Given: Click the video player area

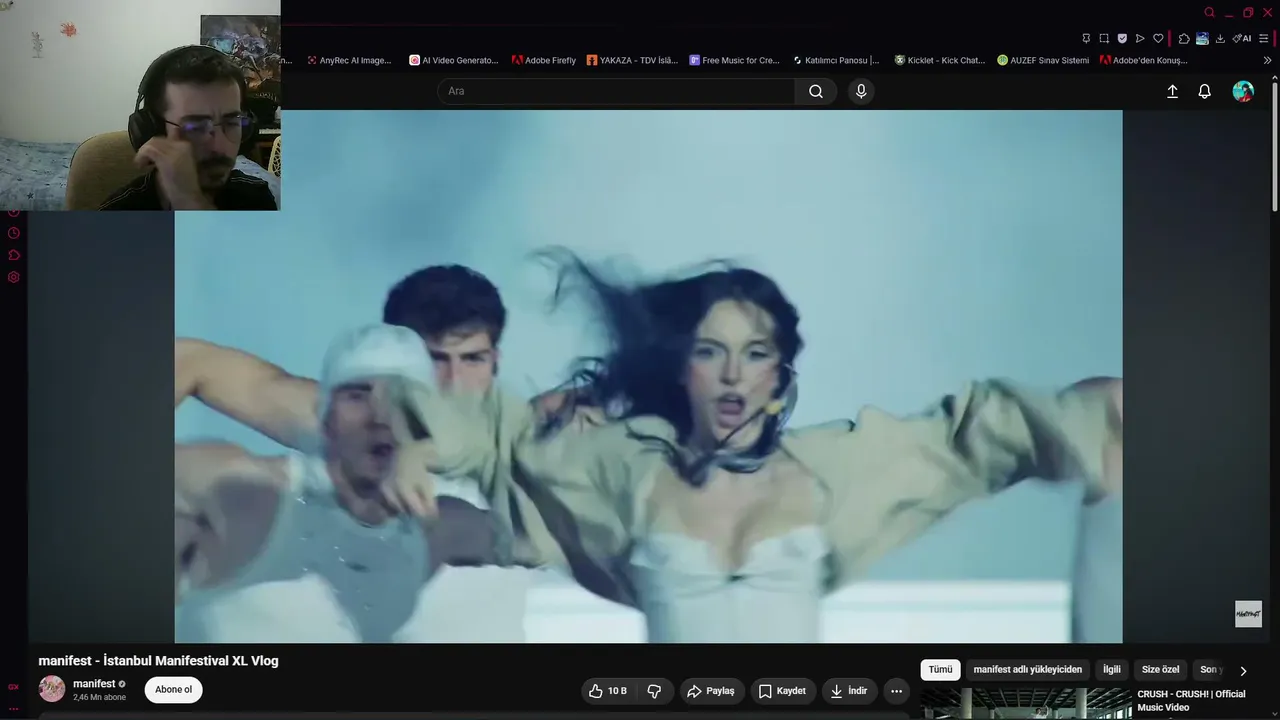Looking at the screenshot, I should pos(648,376).
